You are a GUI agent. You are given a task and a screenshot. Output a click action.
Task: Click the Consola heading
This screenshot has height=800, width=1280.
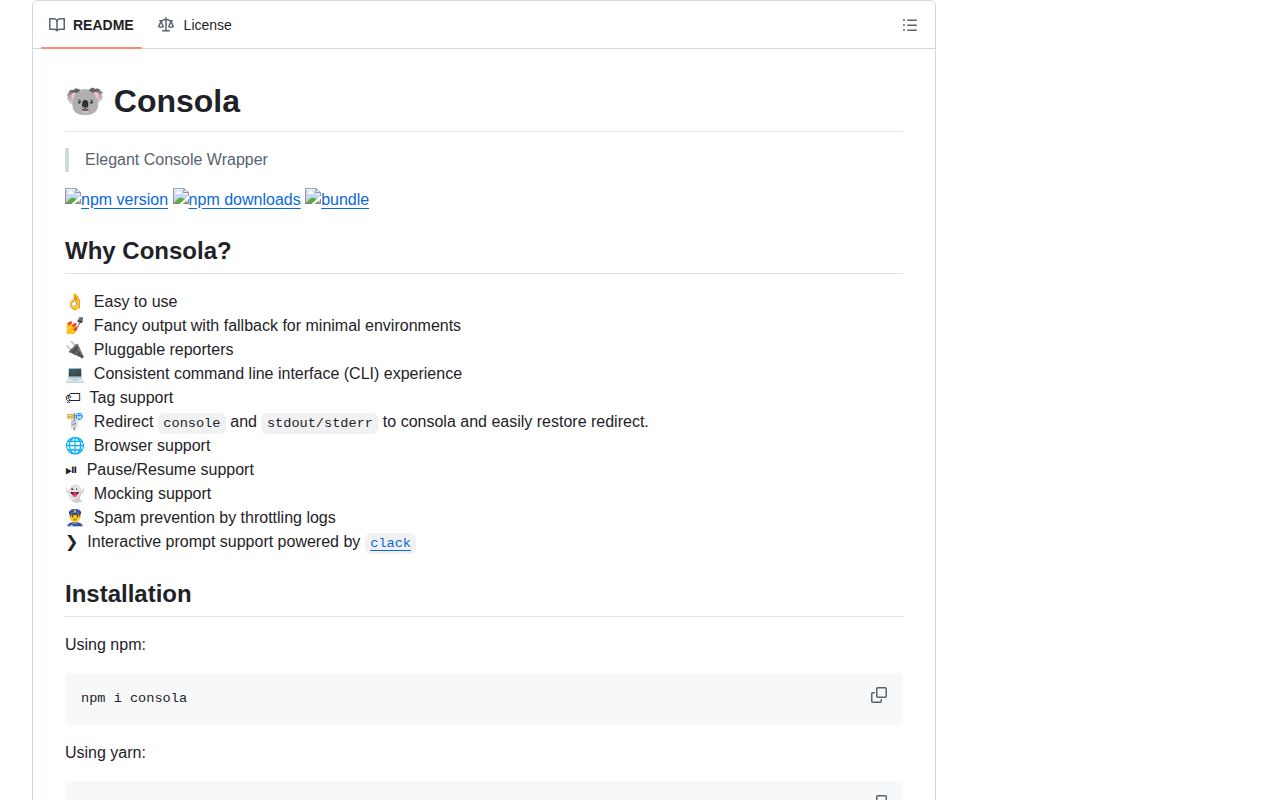pyautogui.click(x=177, y=101)
